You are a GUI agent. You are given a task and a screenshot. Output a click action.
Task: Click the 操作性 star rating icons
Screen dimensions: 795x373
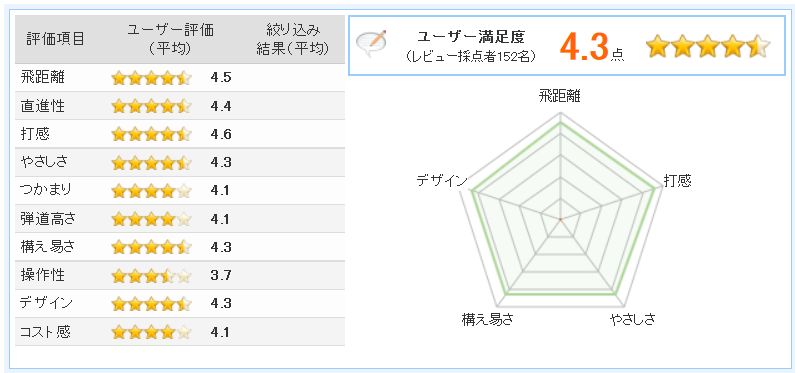tap(152, 276)
